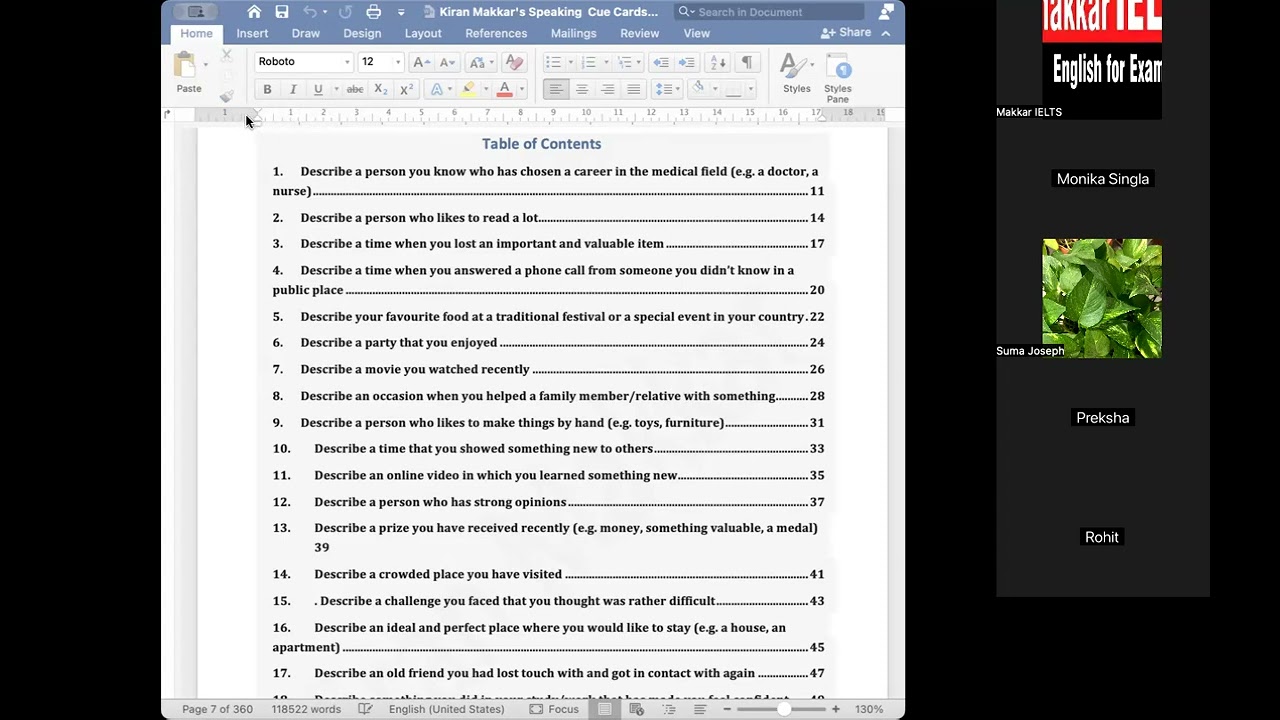Image resolution: width=1280 pixels, height=720 pixels.
Task: Increase font size with larger A
Action: (422, 62)
